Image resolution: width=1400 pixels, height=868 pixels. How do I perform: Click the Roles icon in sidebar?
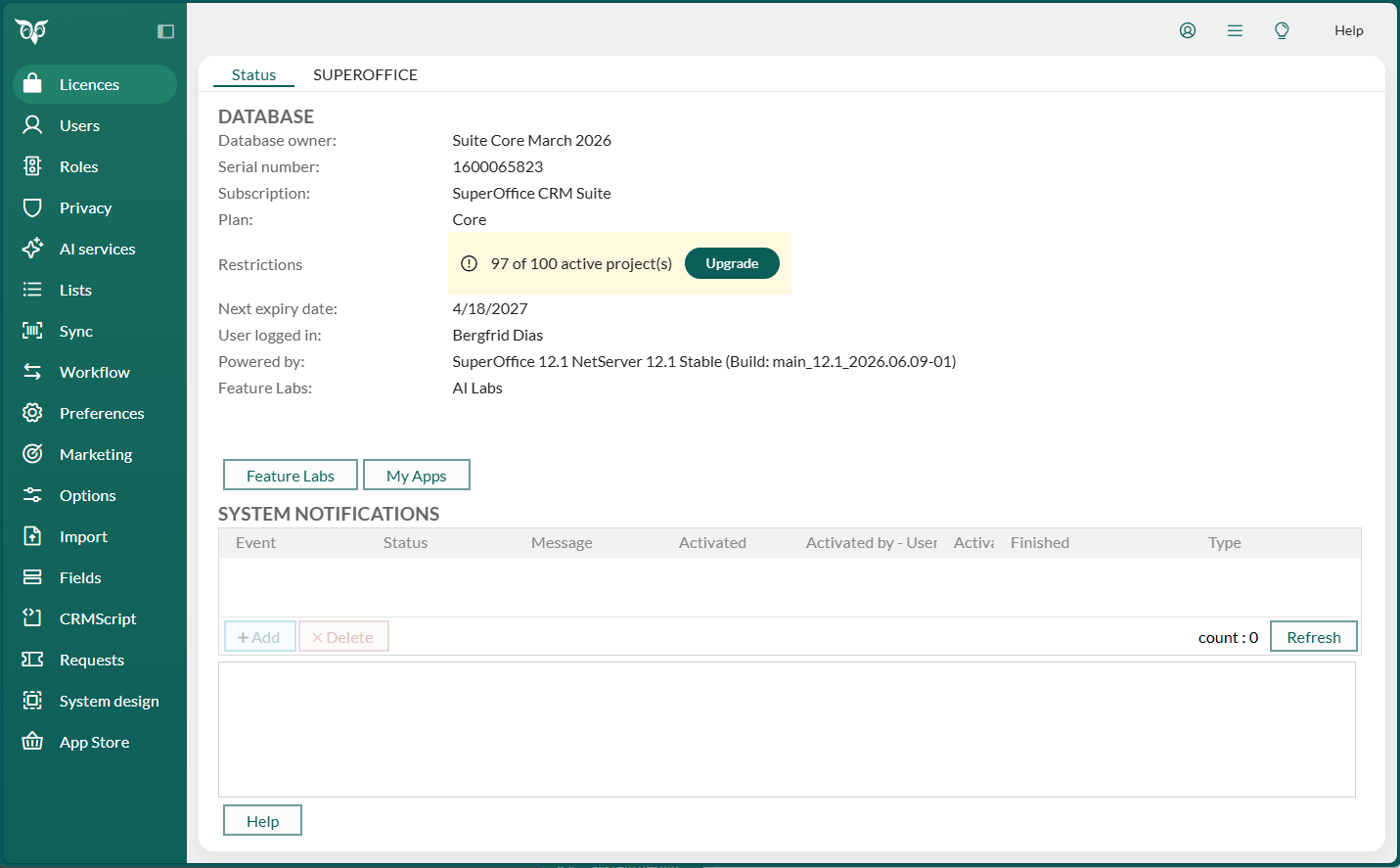click(x=32, y=166)
